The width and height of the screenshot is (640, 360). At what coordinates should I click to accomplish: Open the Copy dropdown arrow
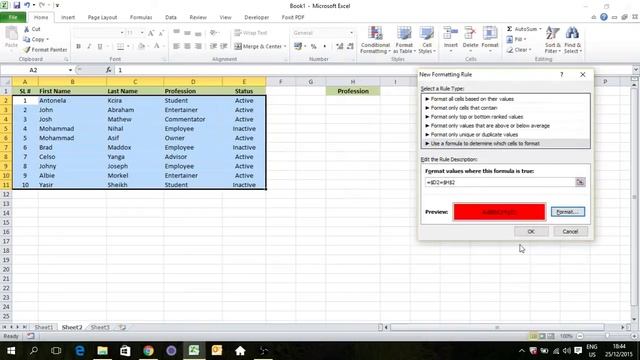pyautogui.click(x=47, y=40)
